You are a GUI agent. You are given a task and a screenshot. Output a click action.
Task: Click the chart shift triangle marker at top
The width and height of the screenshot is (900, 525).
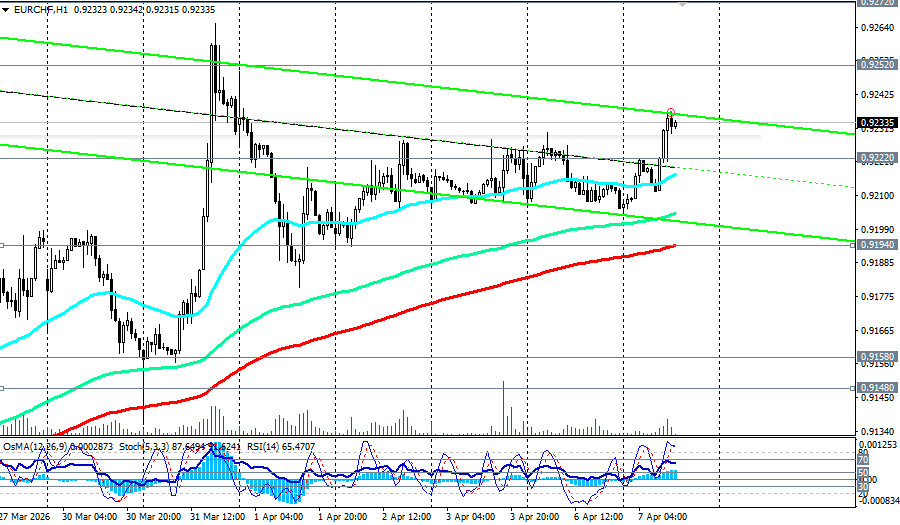tap(683, 4)
